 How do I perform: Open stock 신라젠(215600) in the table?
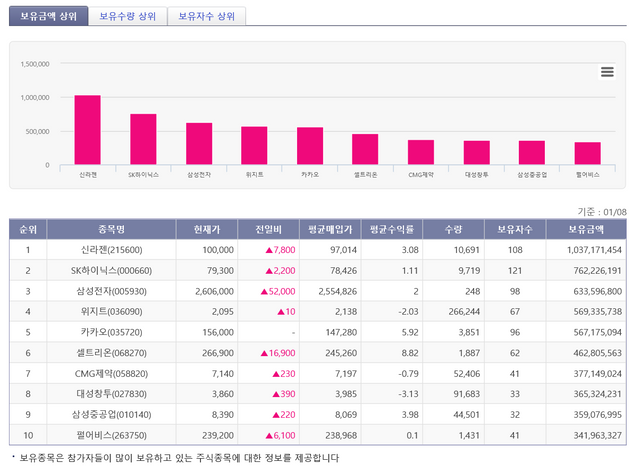(111, 250)
